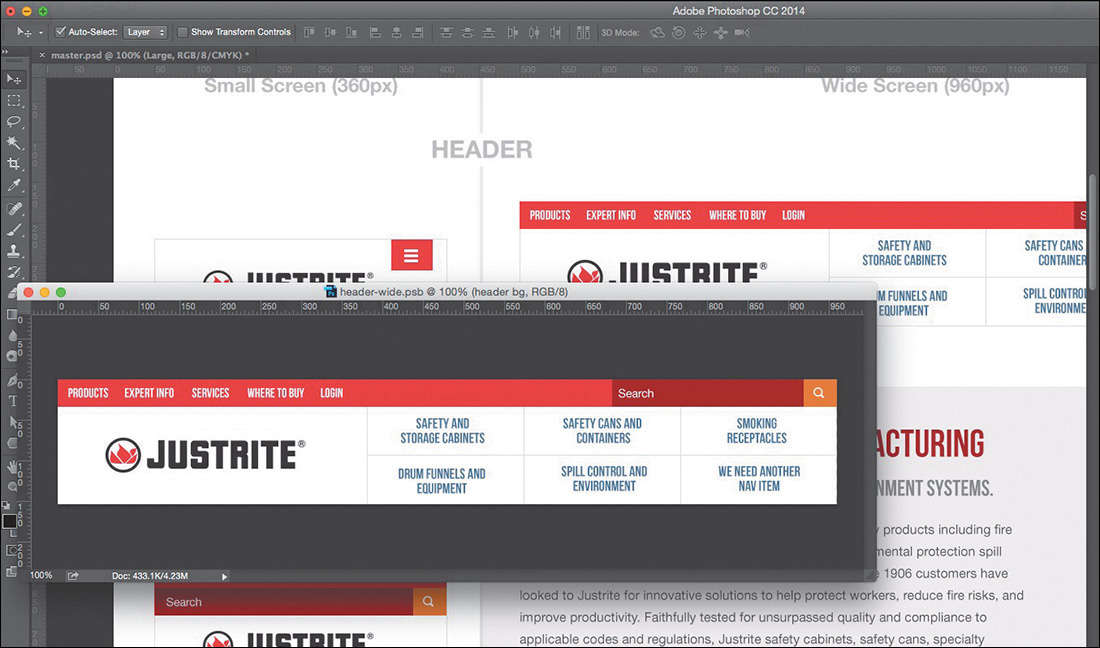Select the Clone Stamp tool
This screenshot has height=648, width=1100.
[14, 250]
